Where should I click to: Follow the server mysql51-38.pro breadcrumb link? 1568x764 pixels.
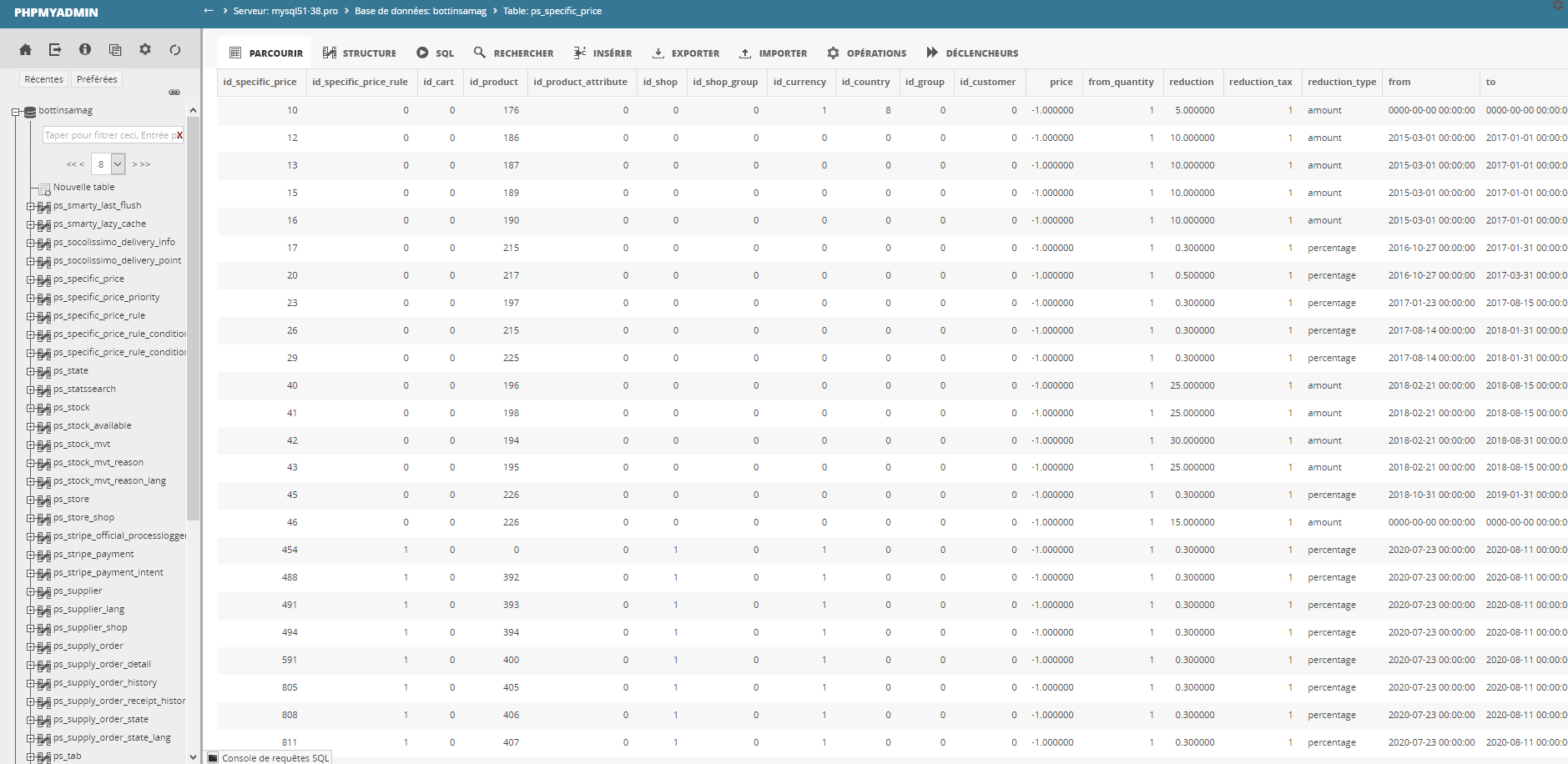click(x=285, y=11)
